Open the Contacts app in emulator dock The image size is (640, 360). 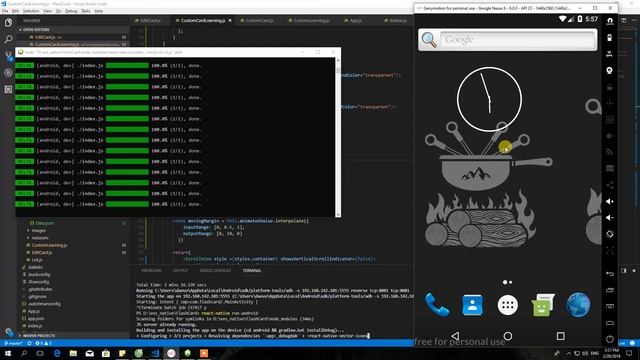[472, 305]
